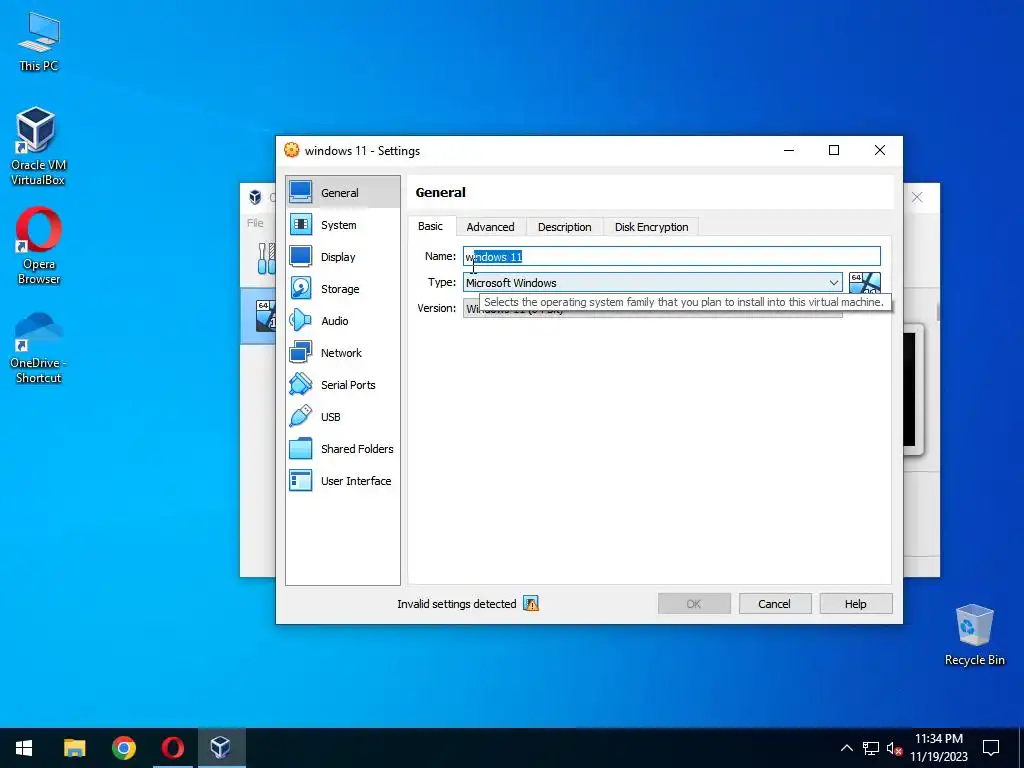Switch to the Description tab
1024x768 pixels.
coord(564,227)
